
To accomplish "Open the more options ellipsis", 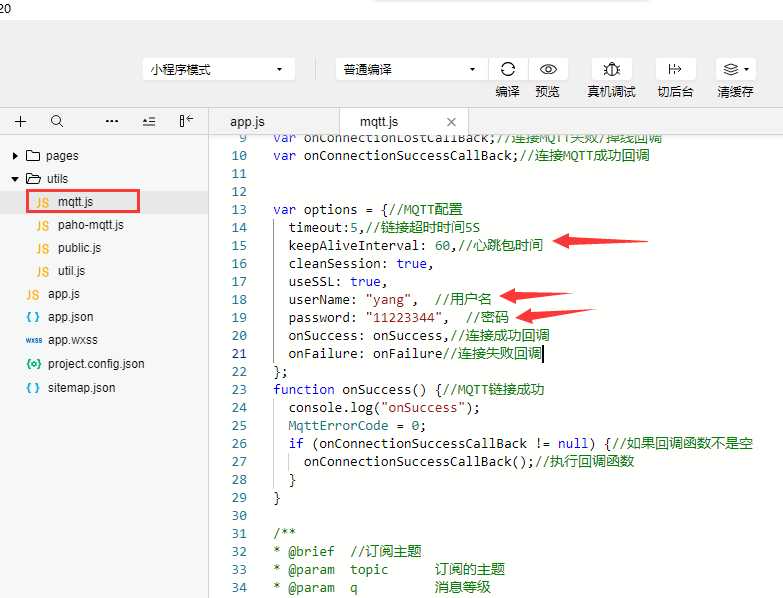I will point(112,121).
